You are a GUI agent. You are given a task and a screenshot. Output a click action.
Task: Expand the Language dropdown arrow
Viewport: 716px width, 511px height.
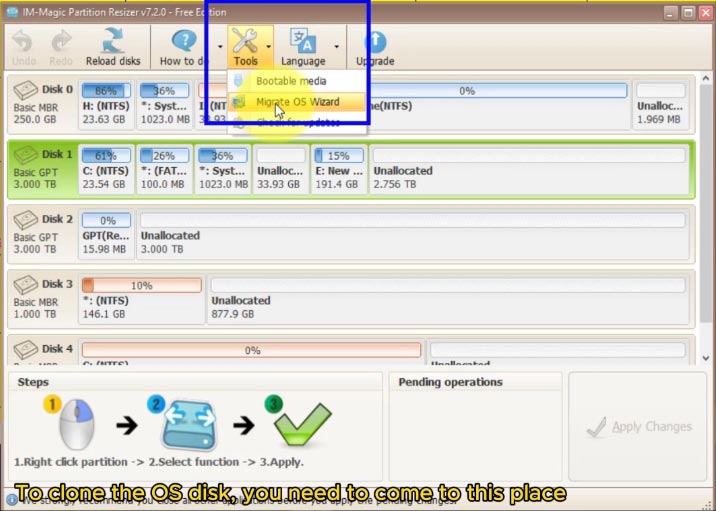click(337, 47)
